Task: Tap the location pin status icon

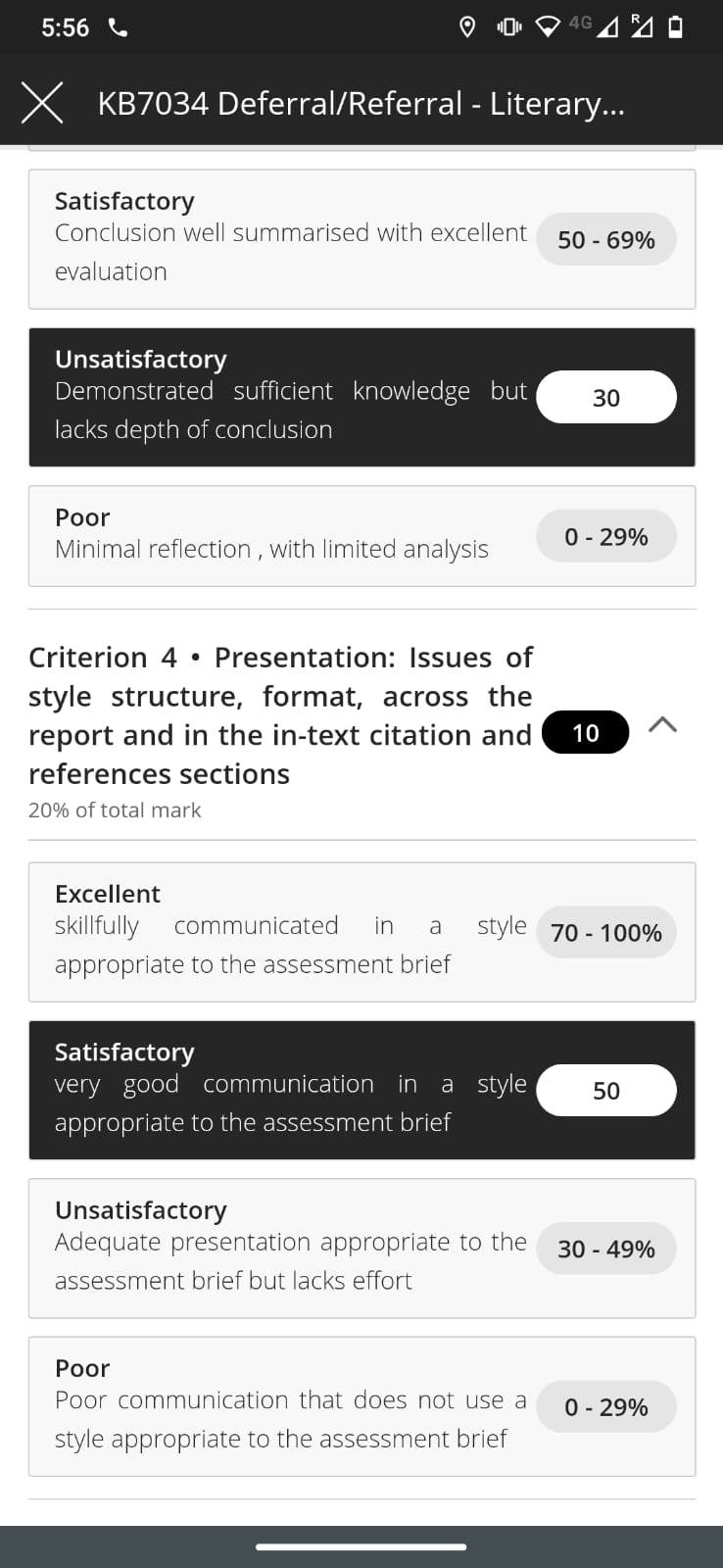Action: click(467, 27)
